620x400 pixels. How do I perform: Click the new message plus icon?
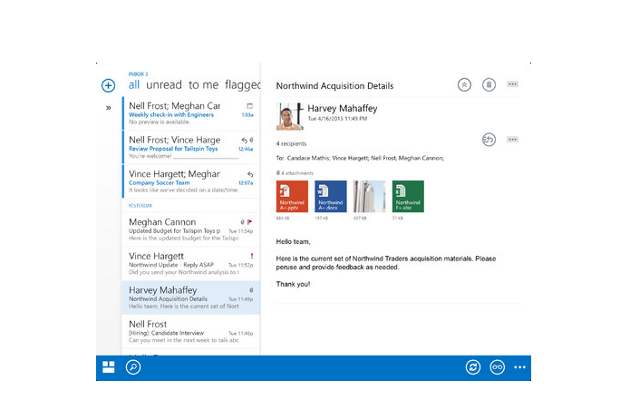(x=108, y=85)
